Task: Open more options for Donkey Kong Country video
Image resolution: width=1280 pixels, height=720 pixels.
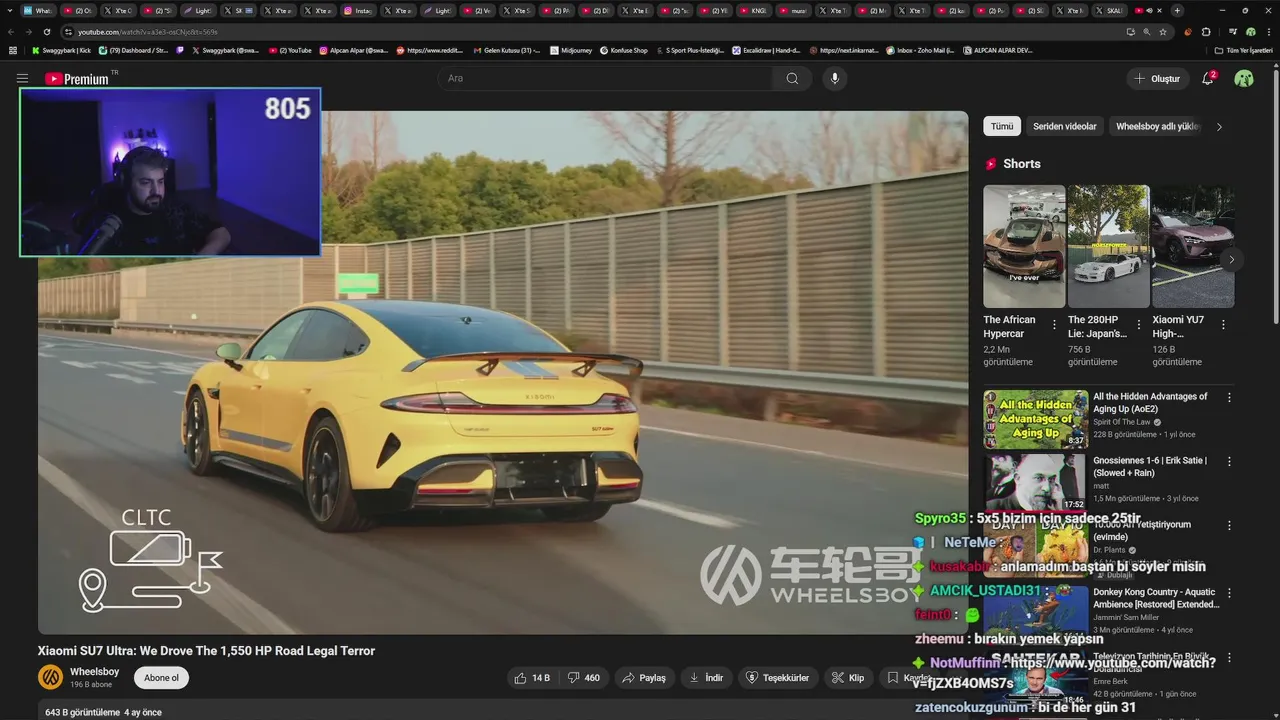Action: [x=1229, y=592]
